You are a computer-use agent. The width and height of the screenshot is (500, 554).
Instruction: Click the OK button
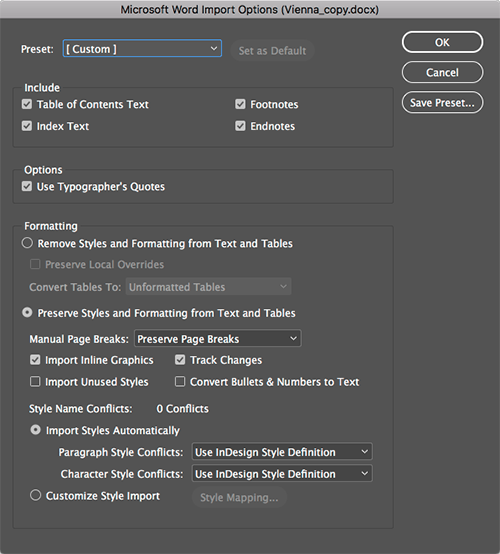pyautogui.click(x=442, y=42)
